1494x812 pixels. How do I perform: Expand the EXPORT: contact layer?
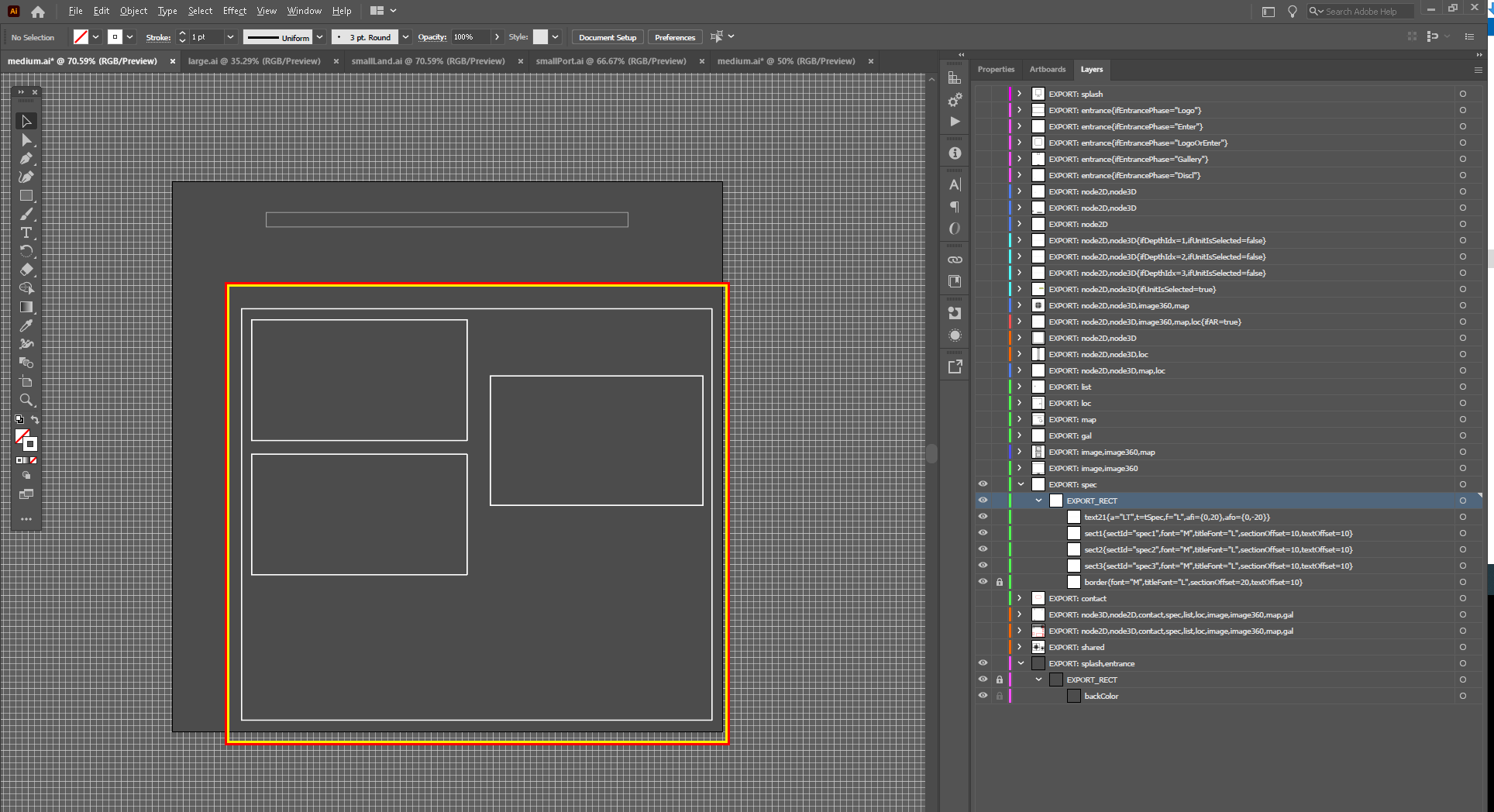1020,598
